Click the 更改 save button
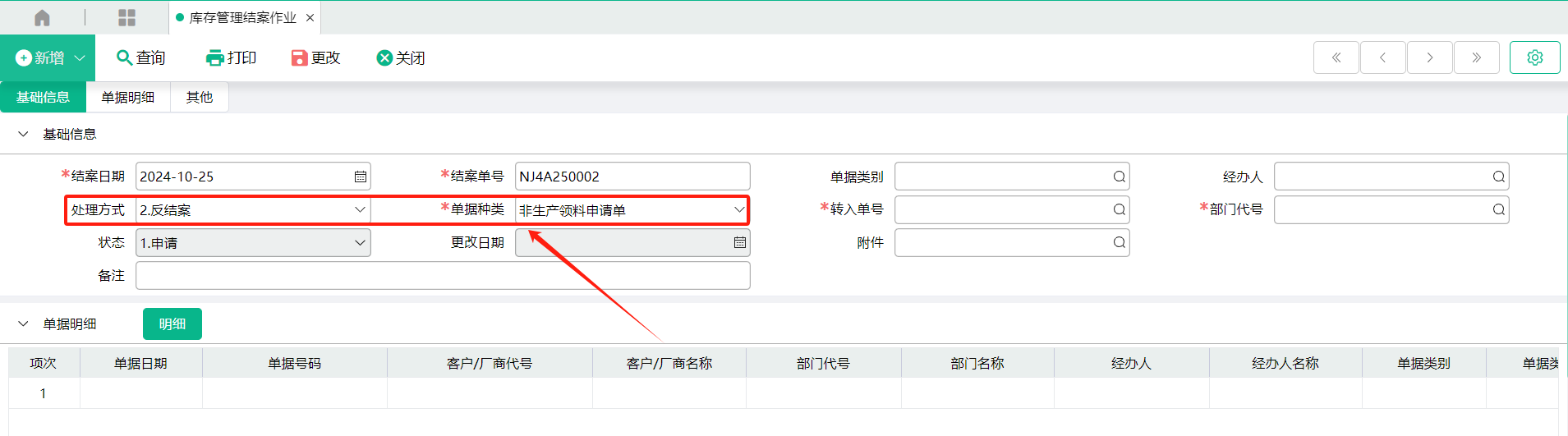The width and height of the screenshot is (1568, 436). (x=316, y=57)
